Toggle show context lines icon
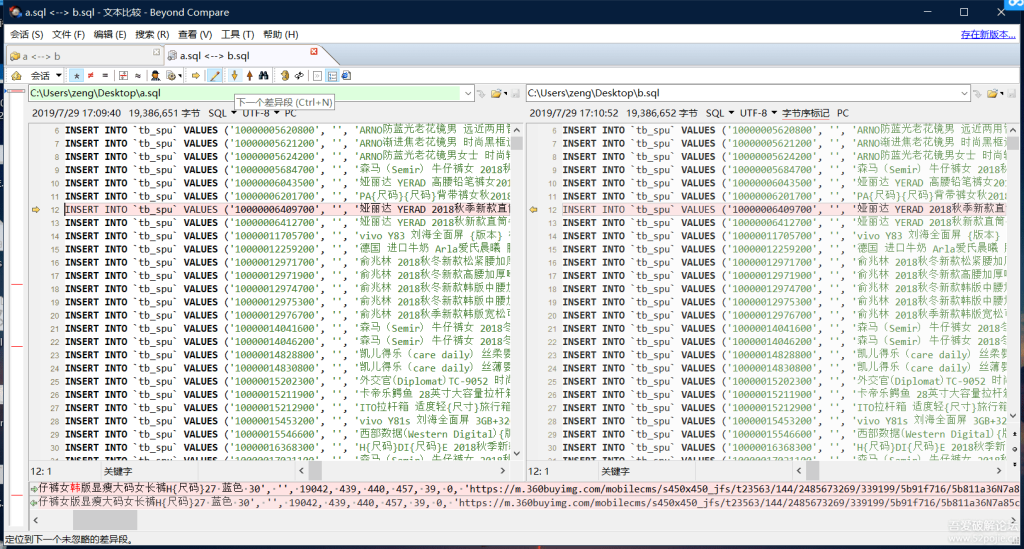This screenshot has width=1024, height=549. pos(123,76)
